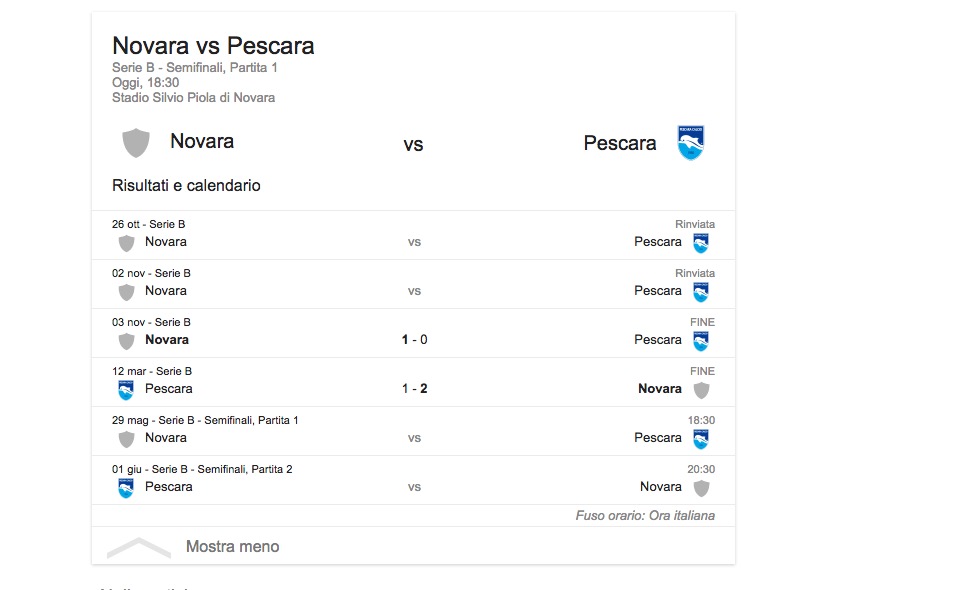Click the large Pescara crest in header
This screenshot has width=960, height=590.
click(691, 143)
